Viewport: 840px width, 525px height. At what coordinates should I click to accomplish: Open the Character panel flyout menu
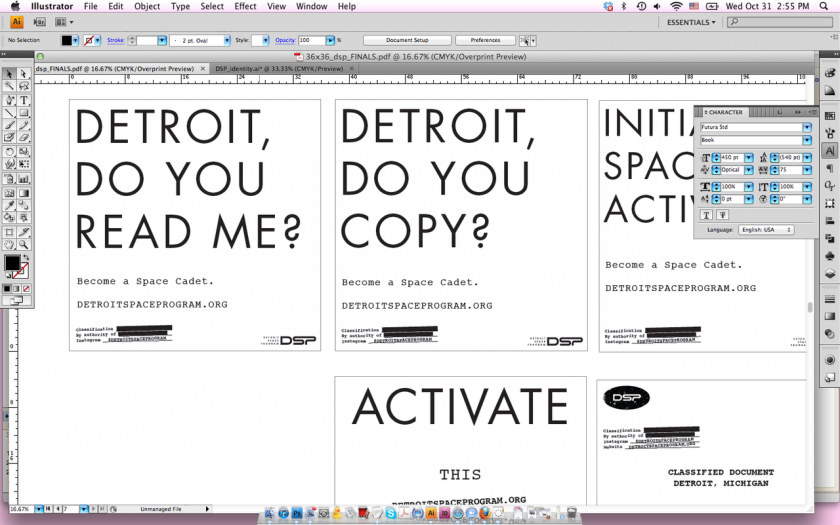[813, 112]
